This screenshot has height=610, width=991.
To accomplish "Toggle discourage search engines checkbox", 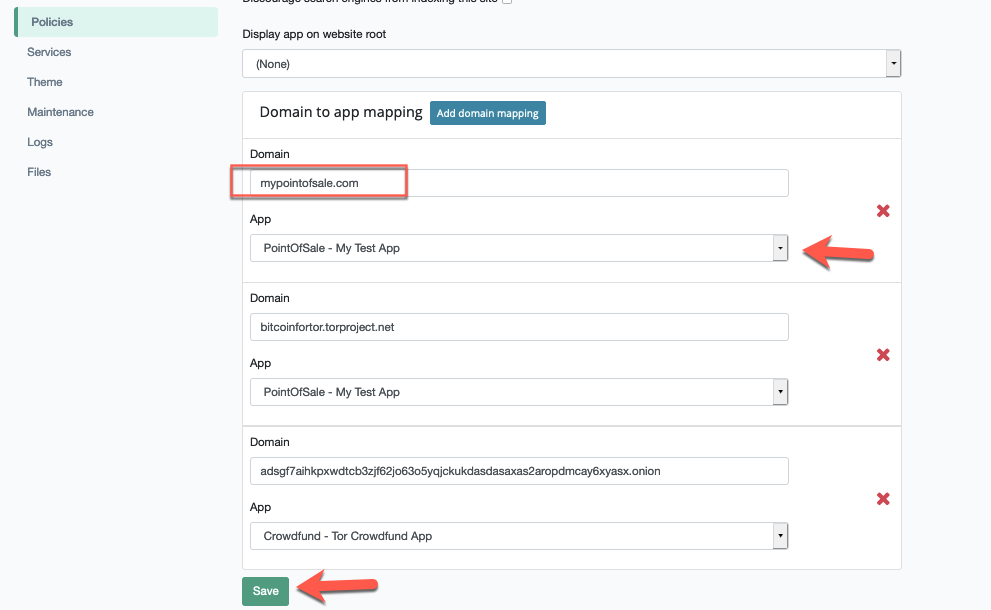I will pos(507,2).
